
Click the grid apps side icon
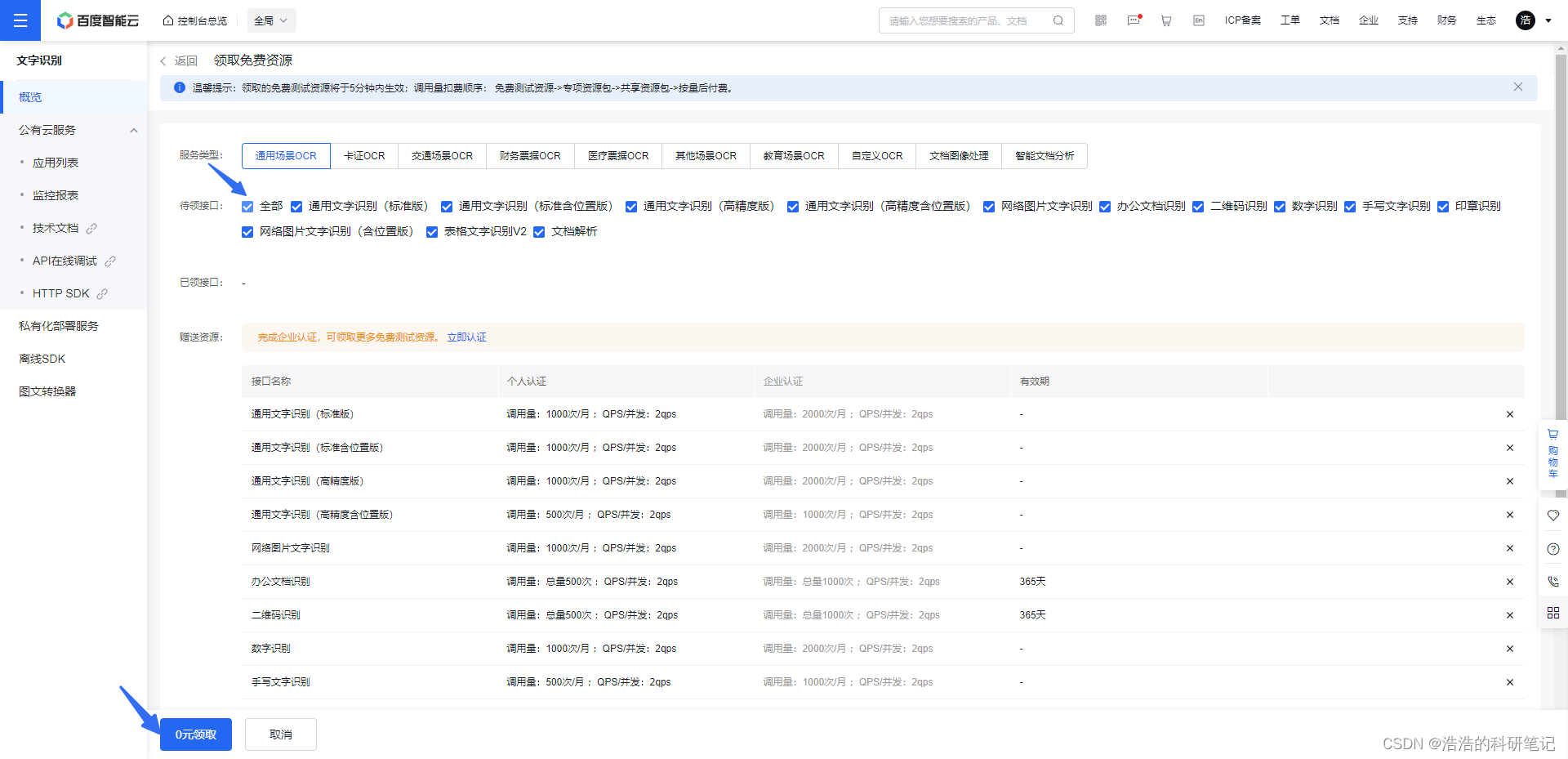coord(1552,613)
